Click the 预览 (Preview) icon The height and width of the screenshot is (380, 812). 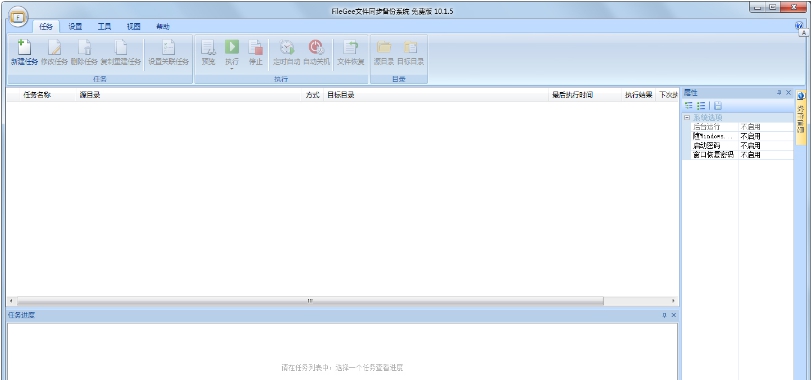(208, 48)
